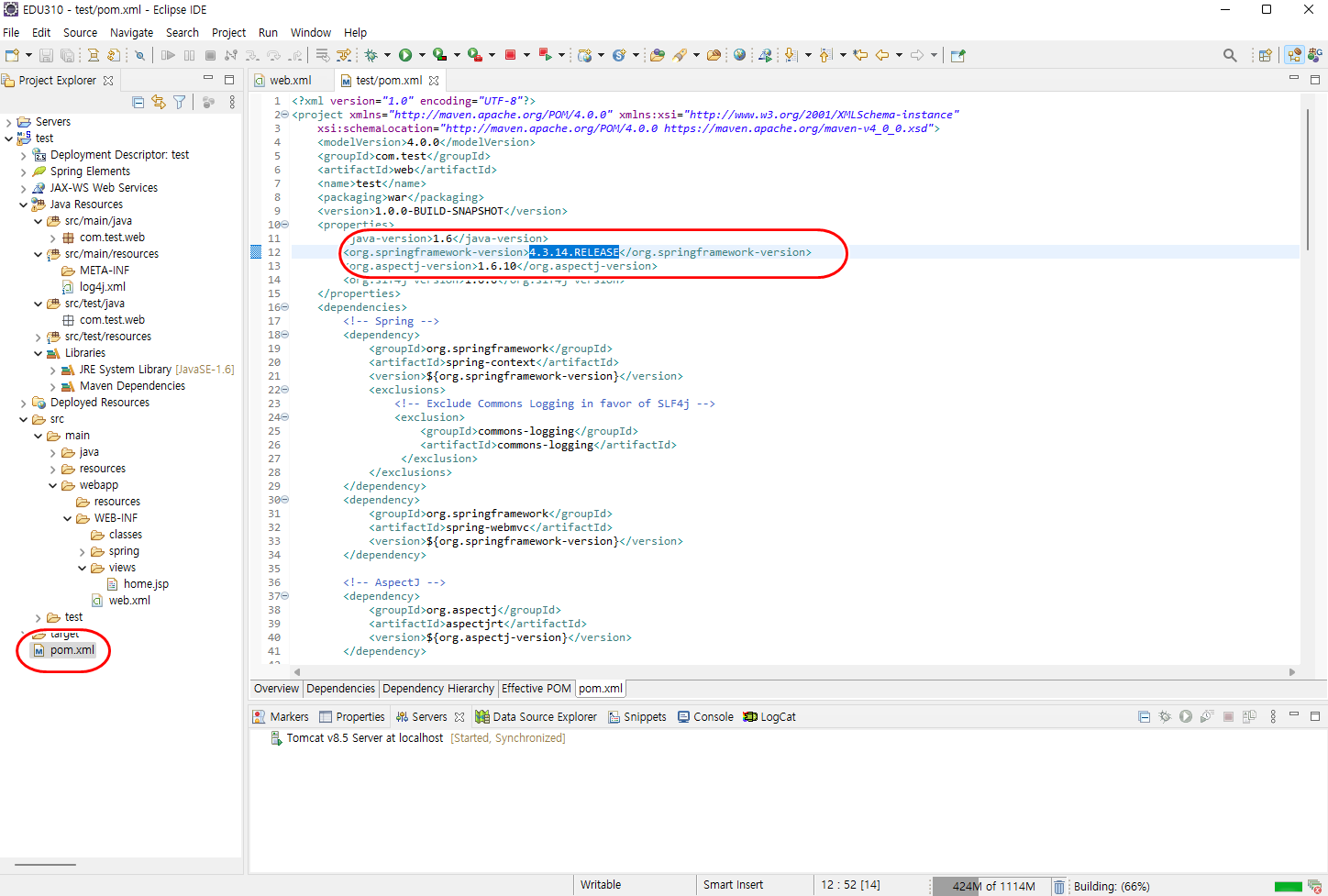Screen dimensions: 1328x896
Task: Open Debug button dropdown arrow
Action: 387,55
